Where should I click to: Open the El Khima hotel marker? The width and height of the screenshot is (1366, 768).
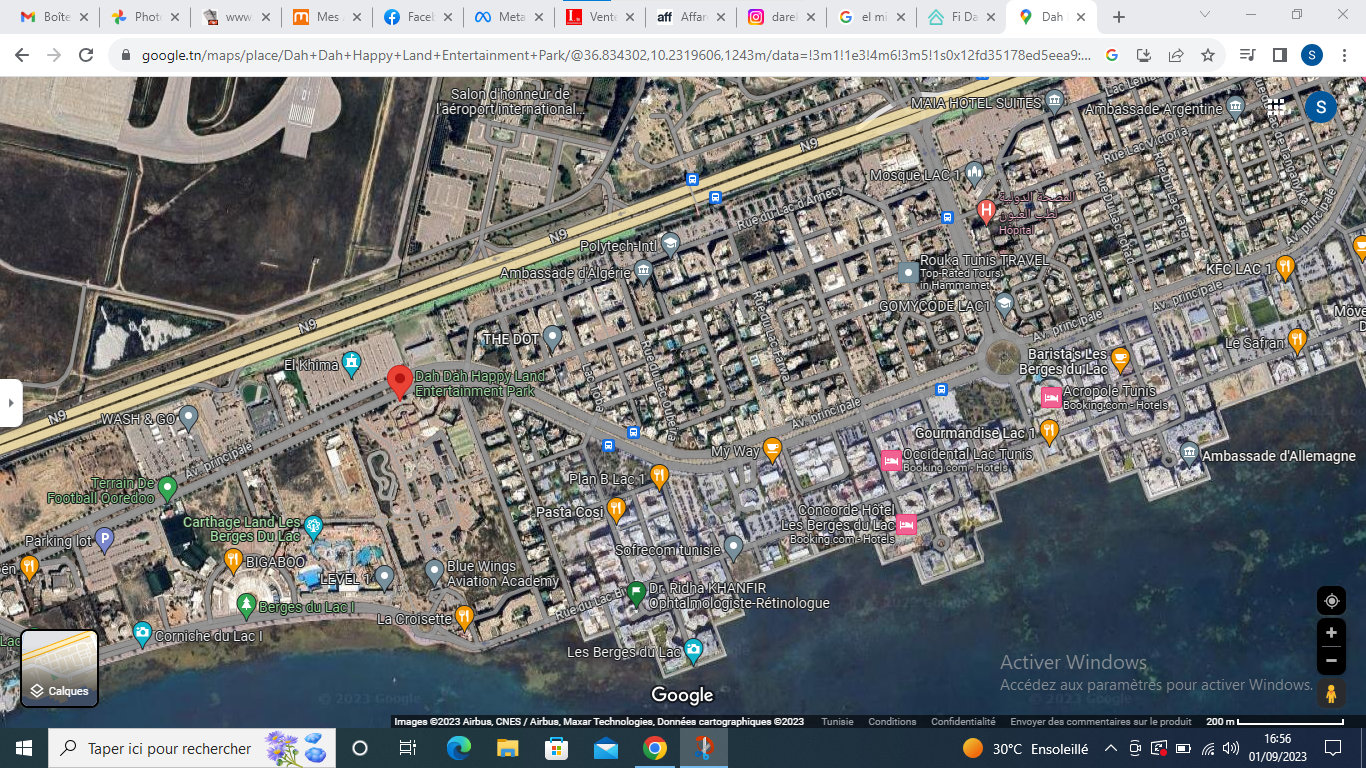(350, 362)
